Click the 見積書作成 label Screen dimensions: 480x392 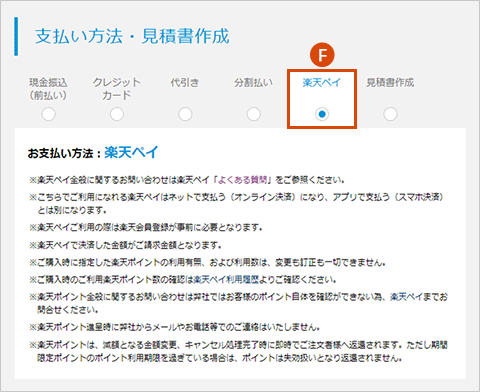390,82
